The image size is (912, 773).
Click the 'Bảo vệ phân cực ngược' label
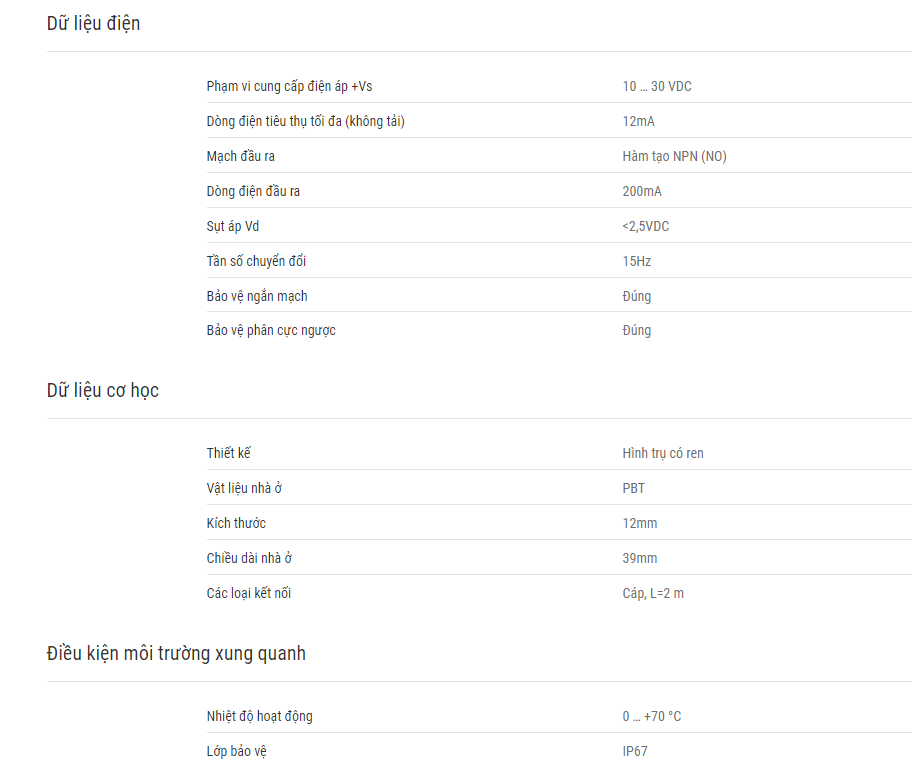(x=271, y=330)
